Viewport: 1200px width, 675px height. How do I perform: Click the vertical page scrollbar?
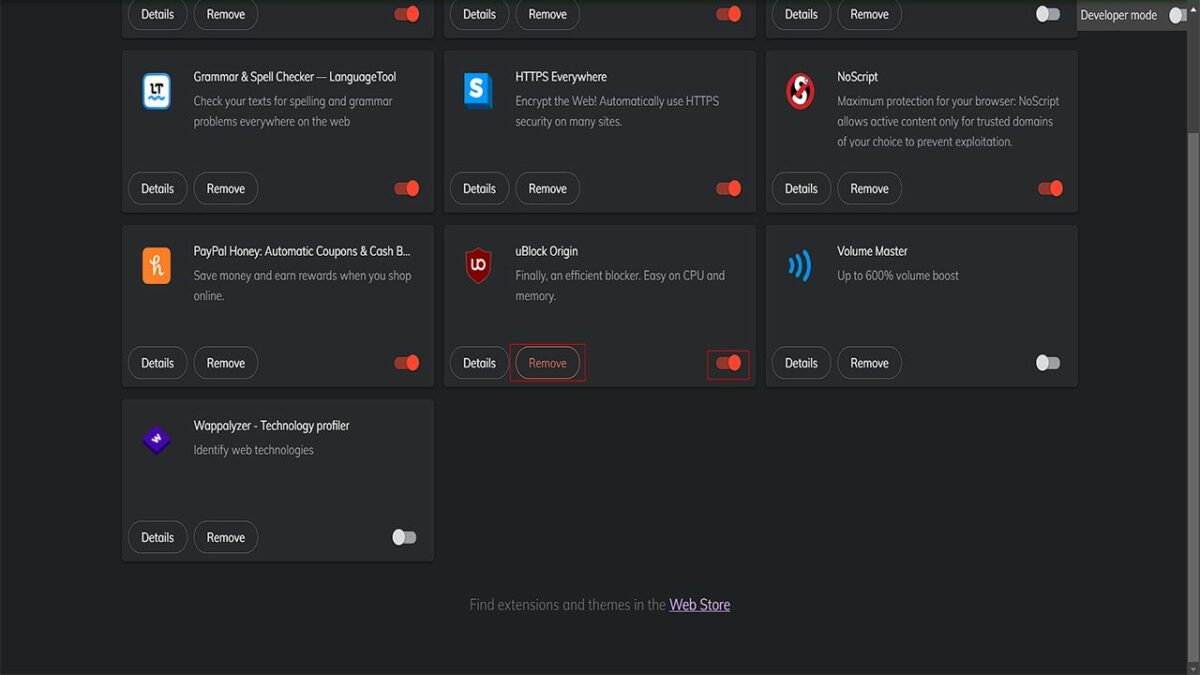(x=1192, y=80)
